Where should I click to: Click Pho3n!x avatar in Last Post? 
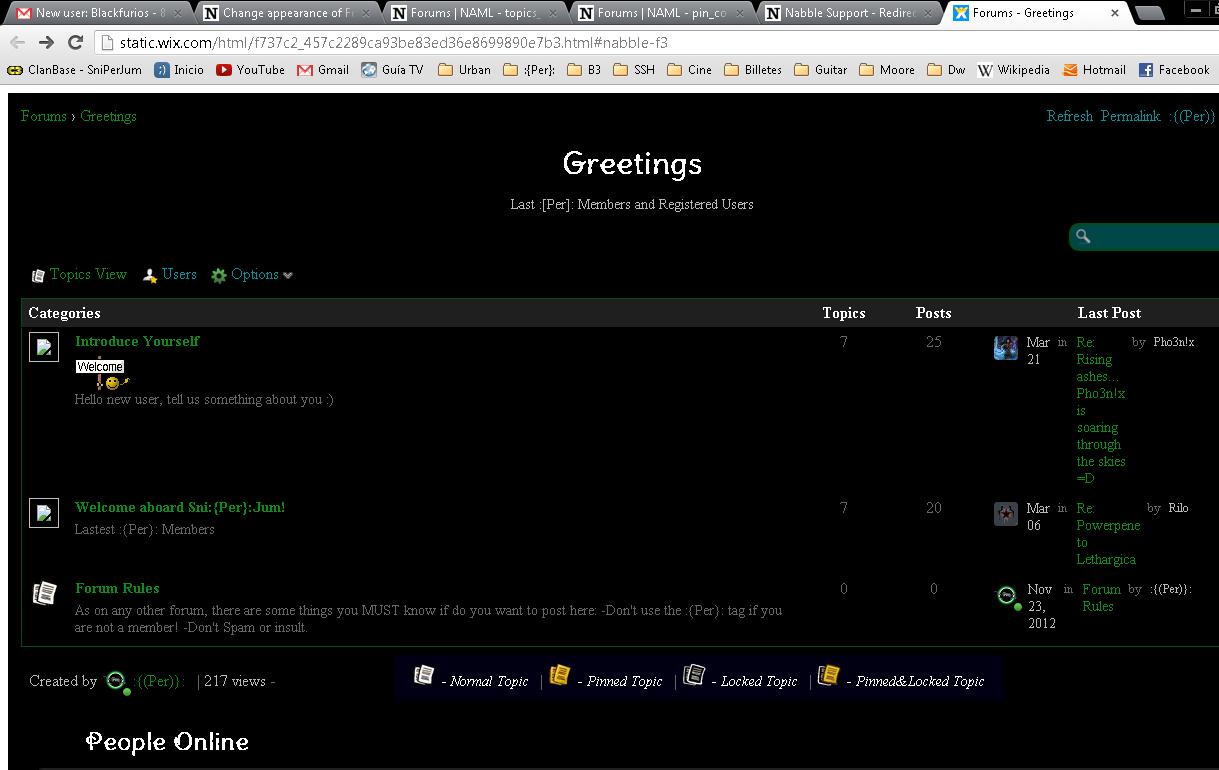1005,348
